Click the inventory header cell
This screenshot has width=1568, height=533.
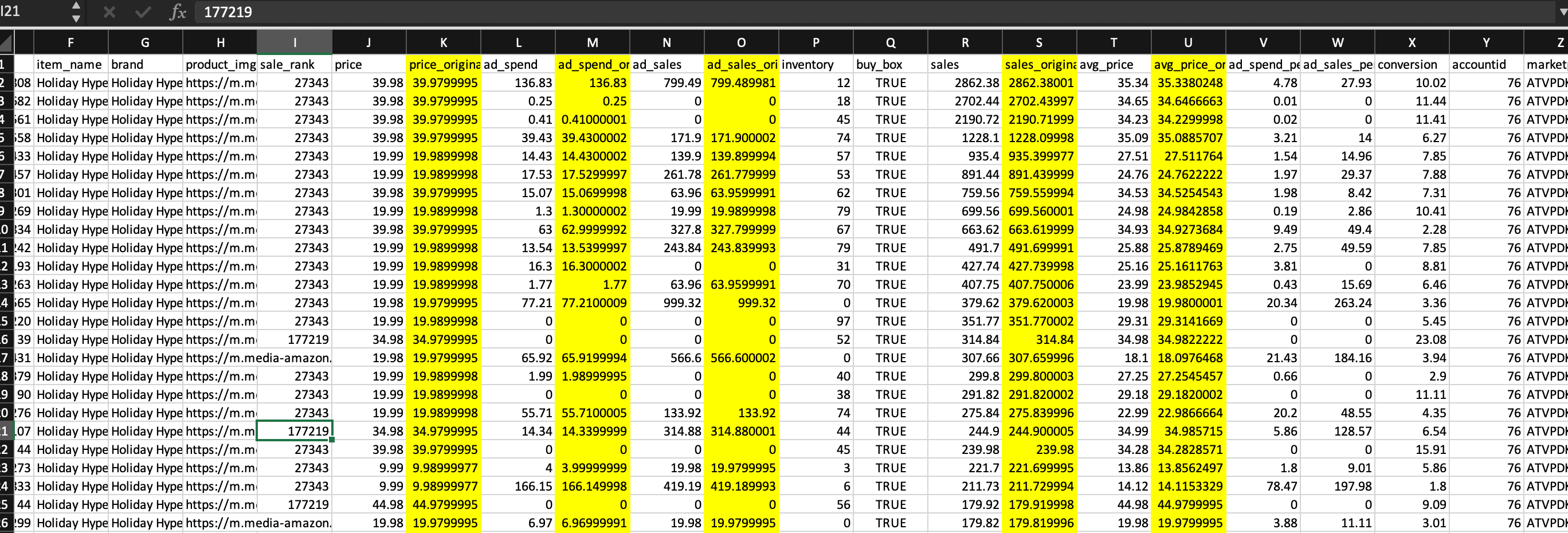815,65
